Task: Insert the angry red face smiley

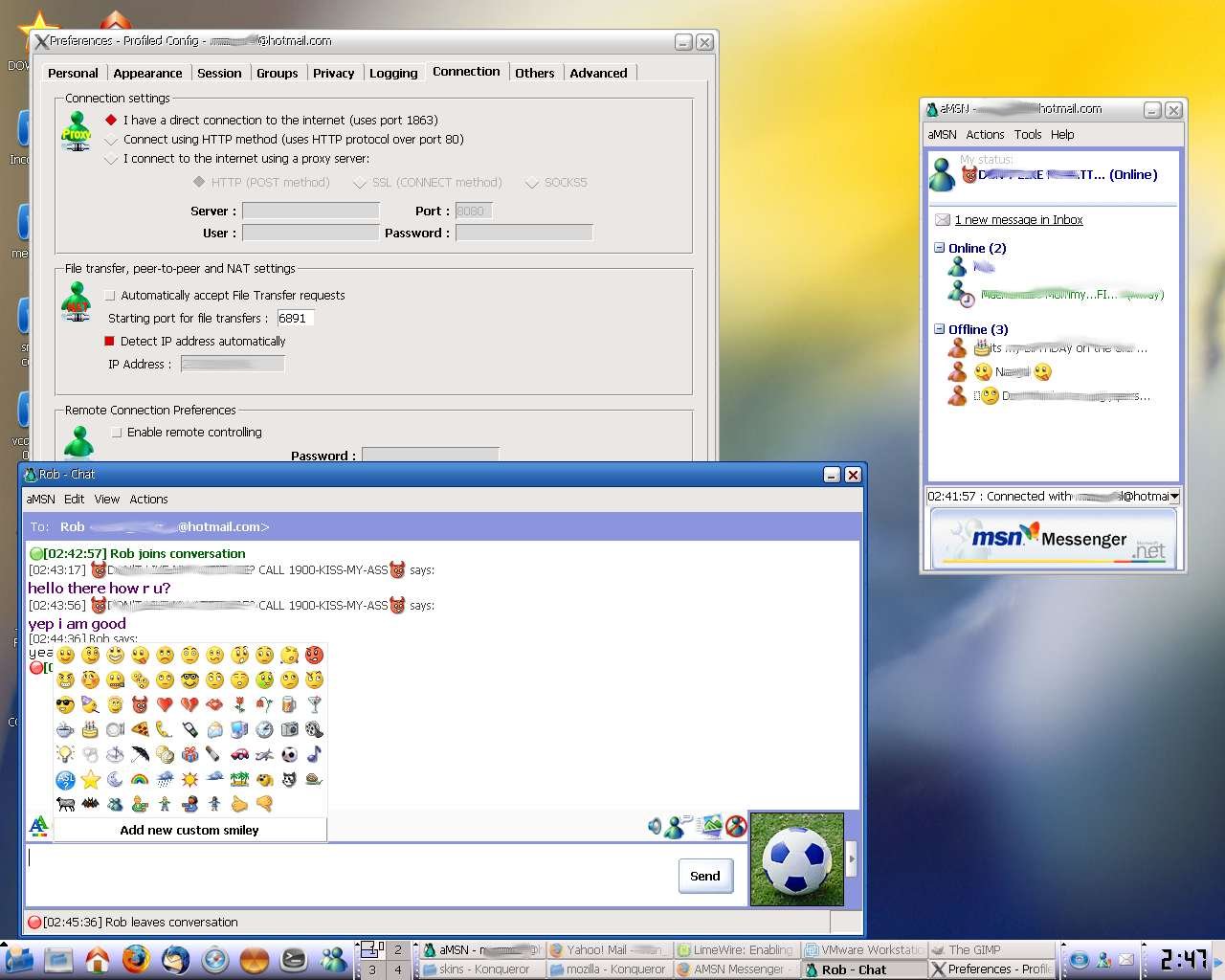Action: (x=314, y=656)
